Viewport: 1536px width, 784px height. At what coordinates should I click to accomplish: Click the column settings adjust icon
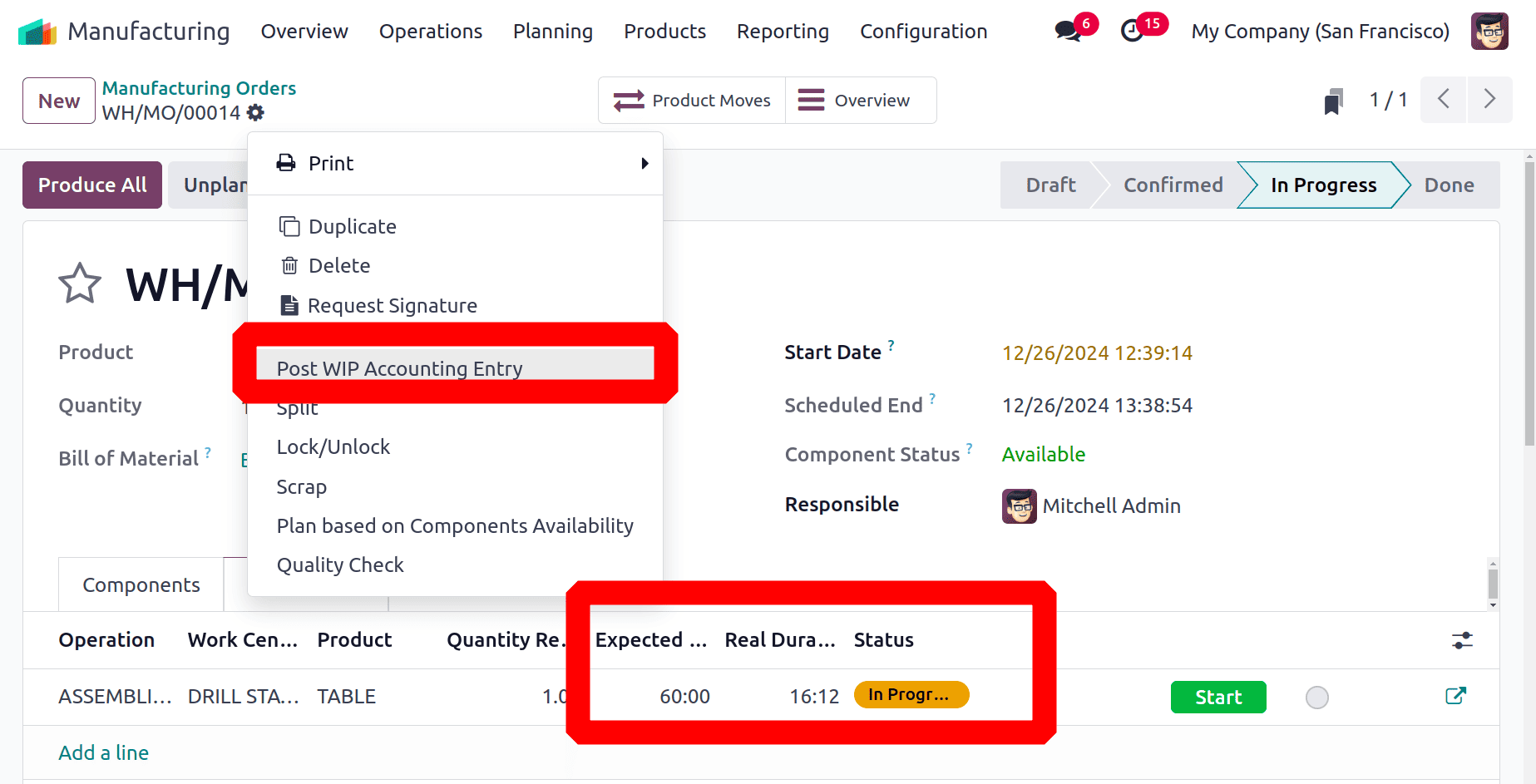1462,640
